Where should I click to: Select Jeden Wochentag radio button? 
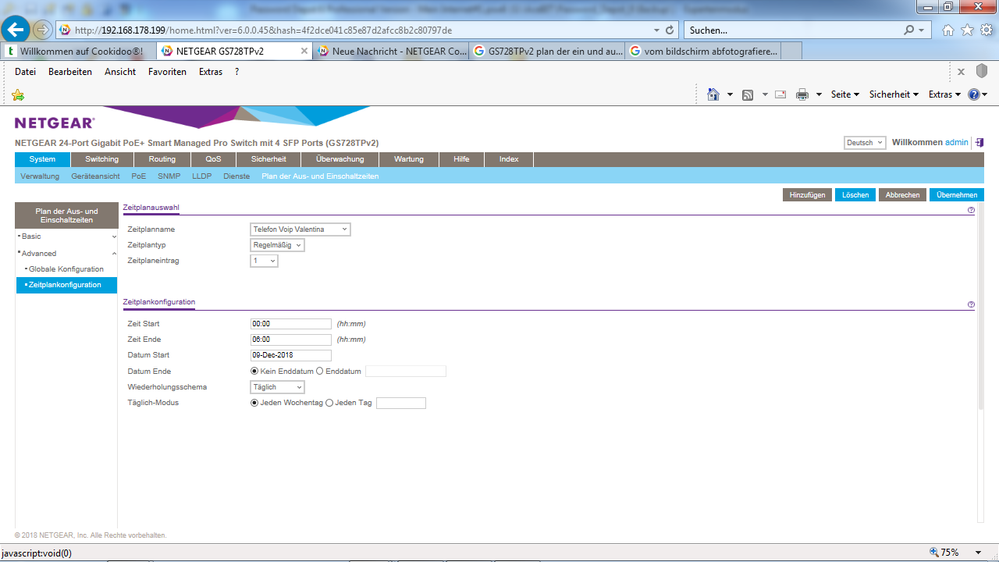pos(254,403)
